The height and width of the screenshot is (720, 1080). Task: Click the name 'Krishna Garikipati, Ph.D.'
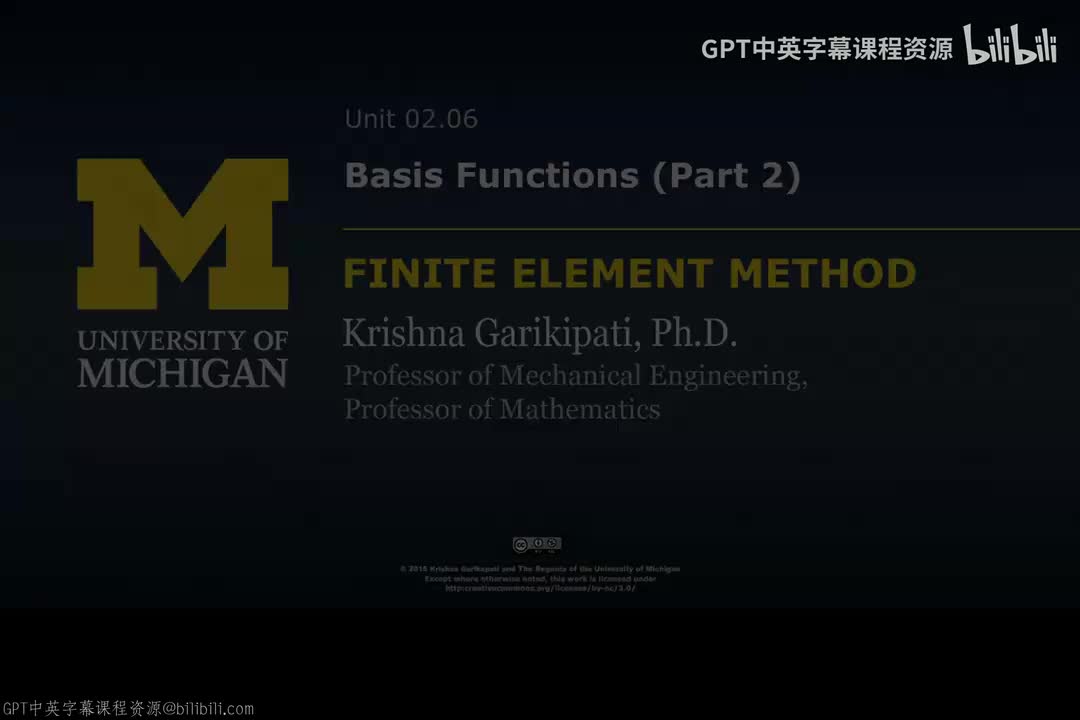(x=539, y=333)
